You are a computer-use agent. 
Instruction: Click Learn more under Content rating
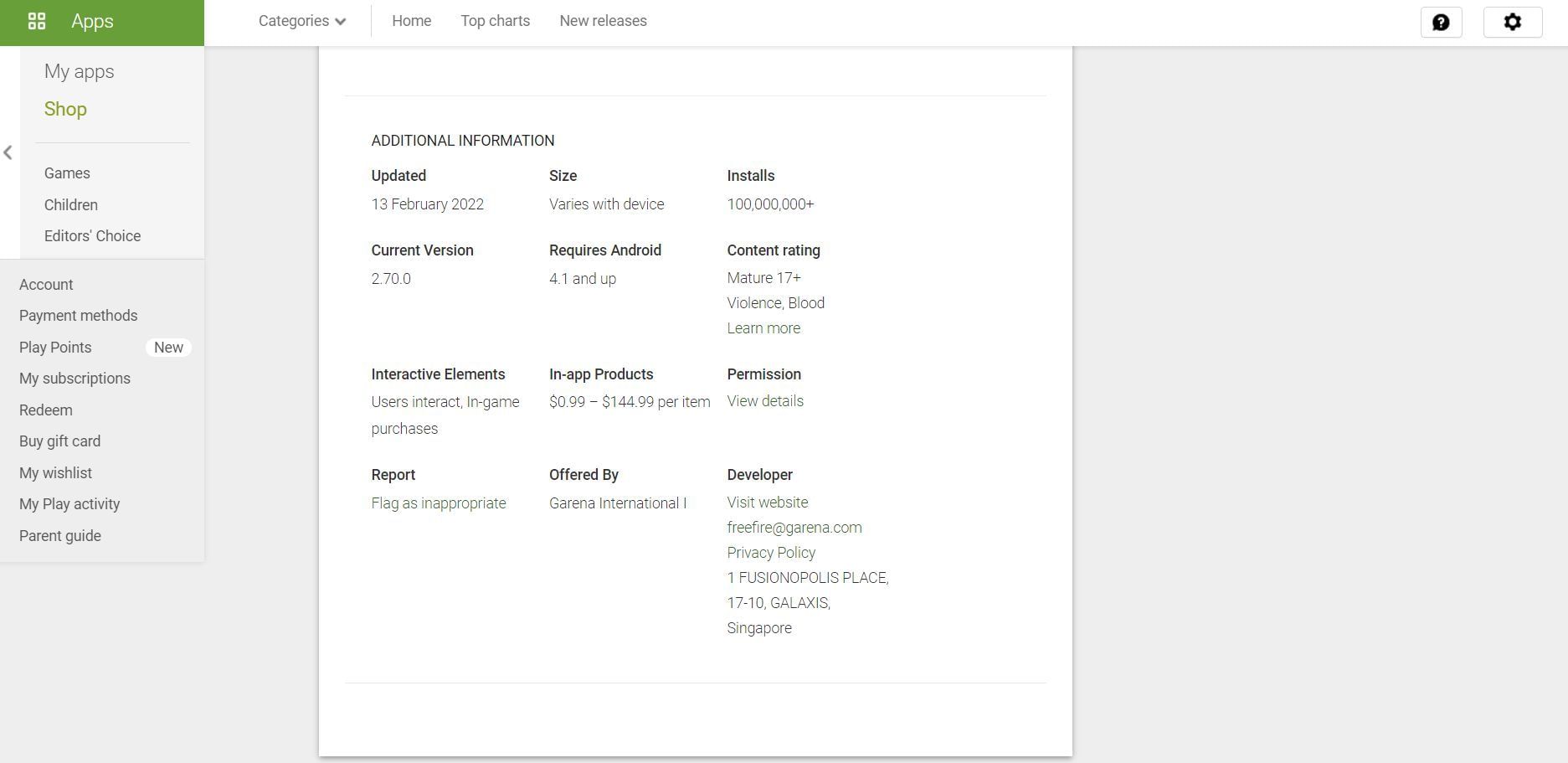coord(763,328)
